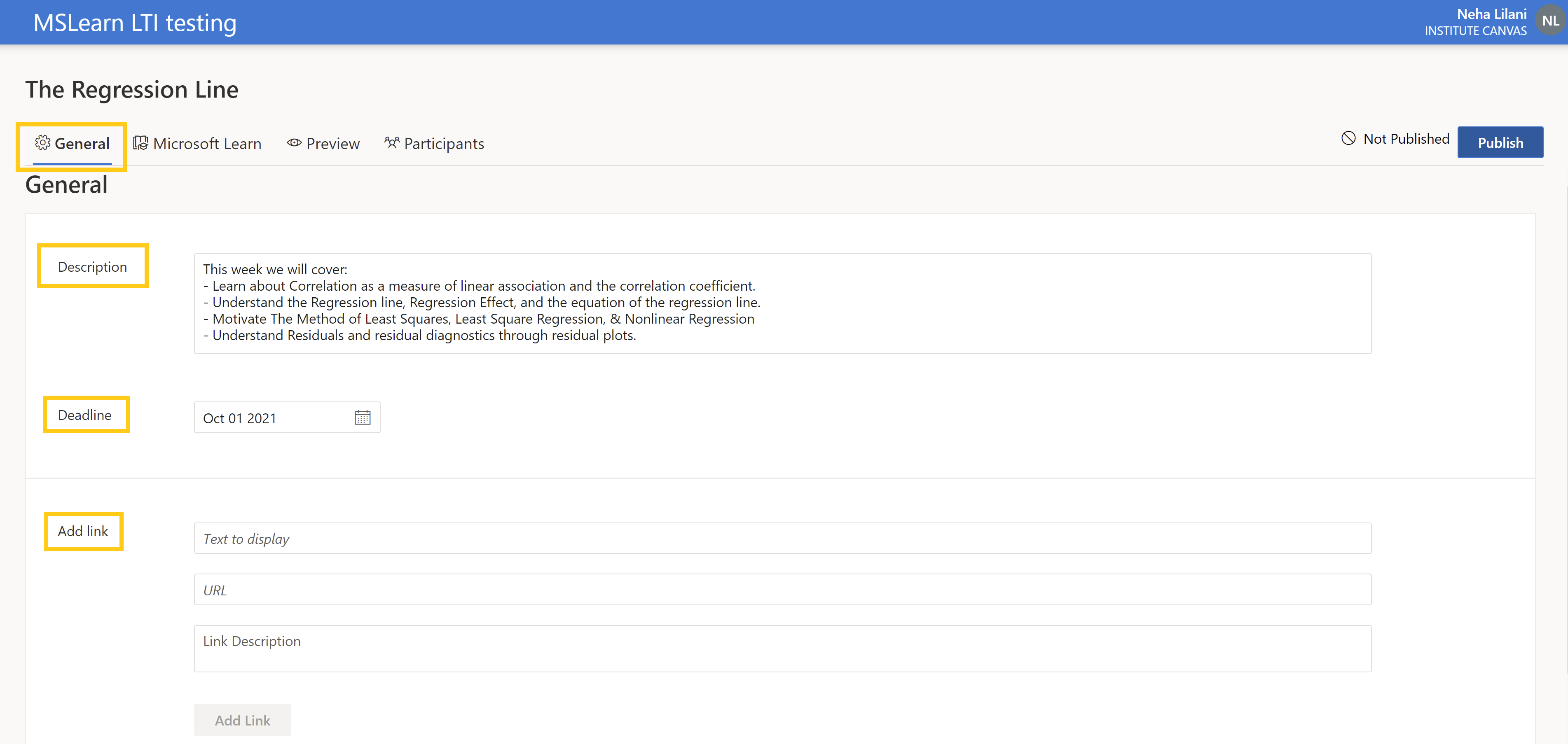1568x744 pixels.
Task: Click the Neha Lilani user name
Action: pos(1491,14)
